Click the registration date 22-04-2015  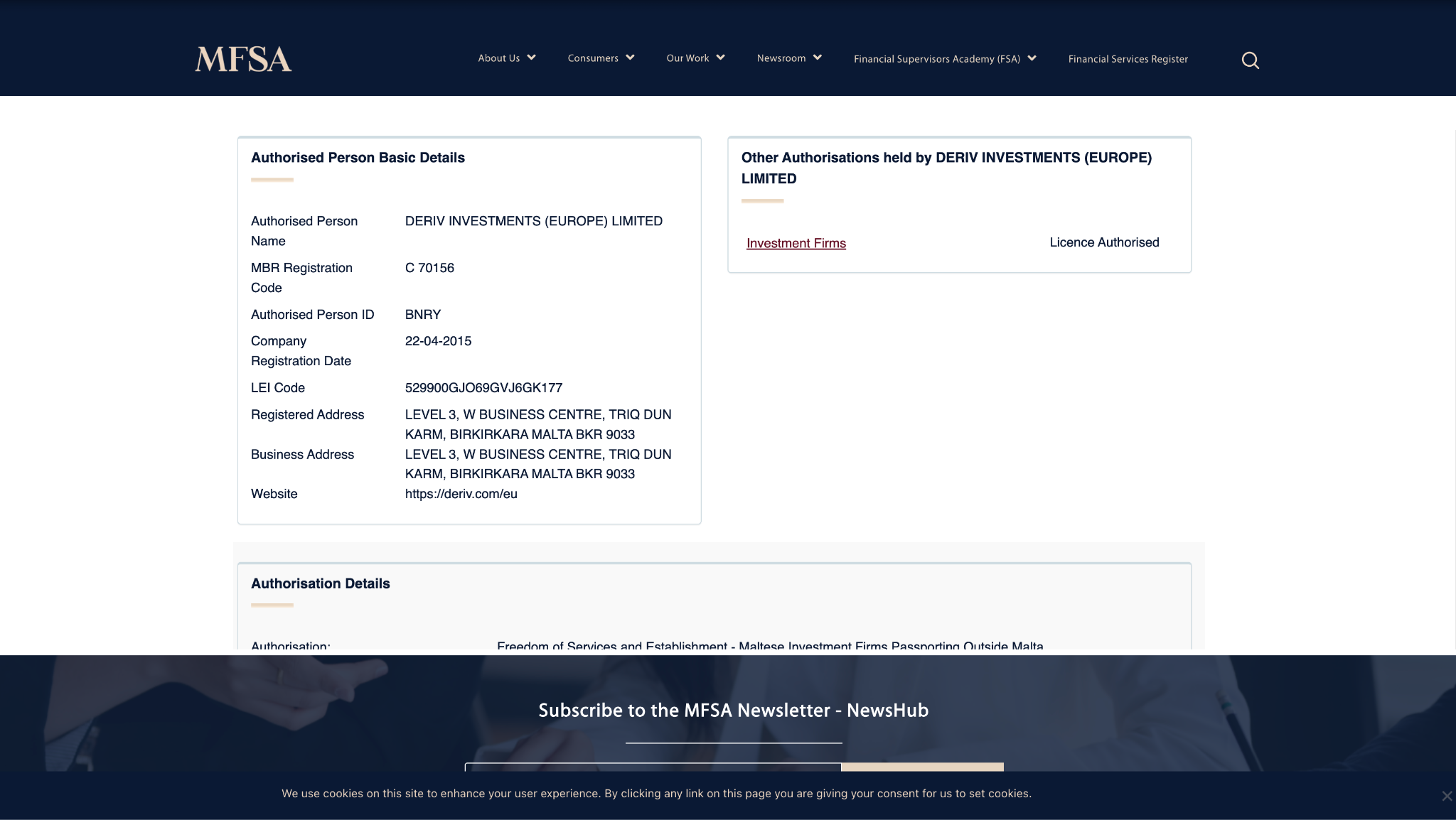[438, 341]
